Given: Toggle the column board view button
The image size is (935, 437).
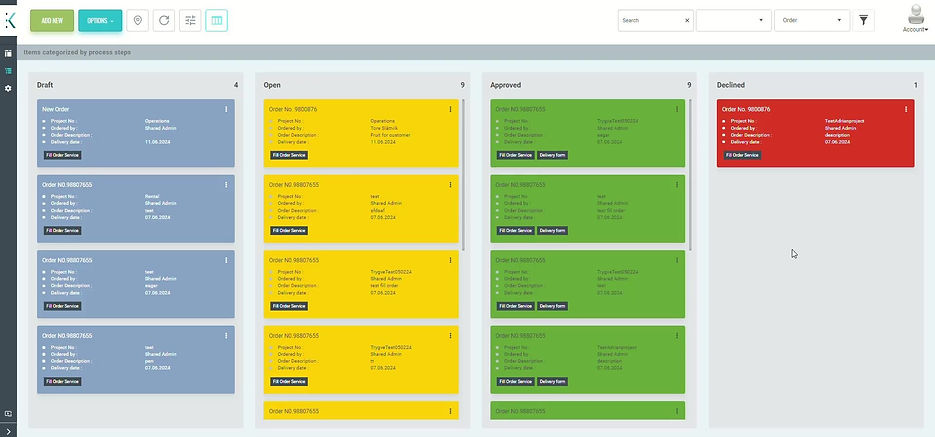Looking at the screenshot, I should (x=216, y=20).
